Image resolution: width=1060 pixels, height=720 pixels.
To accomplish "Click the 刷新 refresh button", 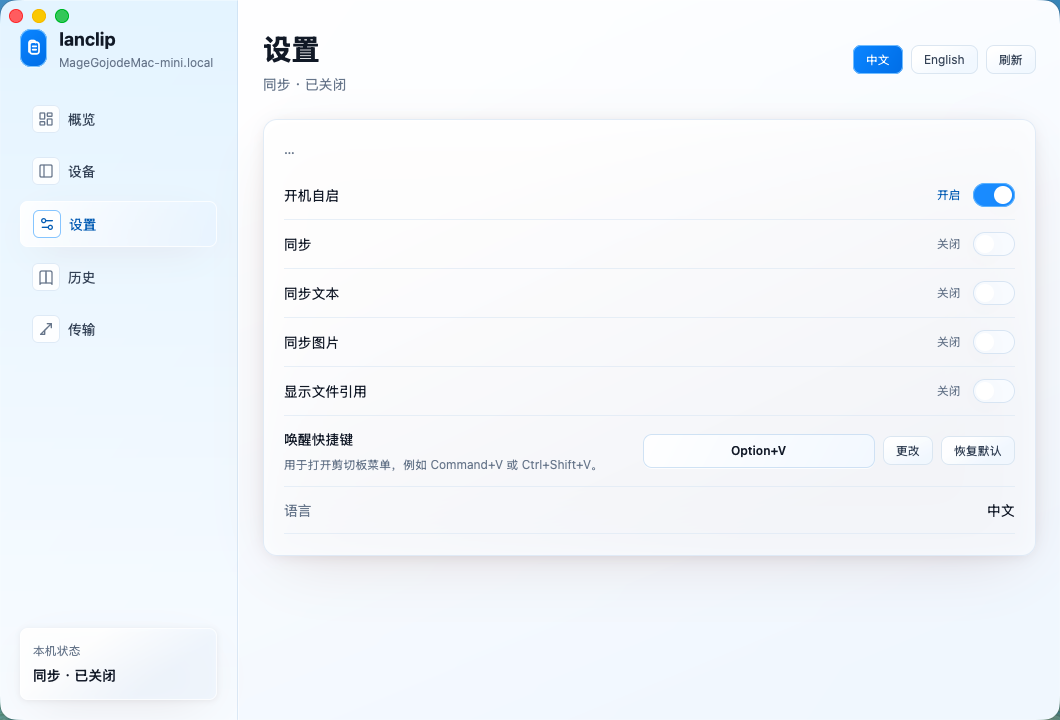I will [x=1011, y=59].
